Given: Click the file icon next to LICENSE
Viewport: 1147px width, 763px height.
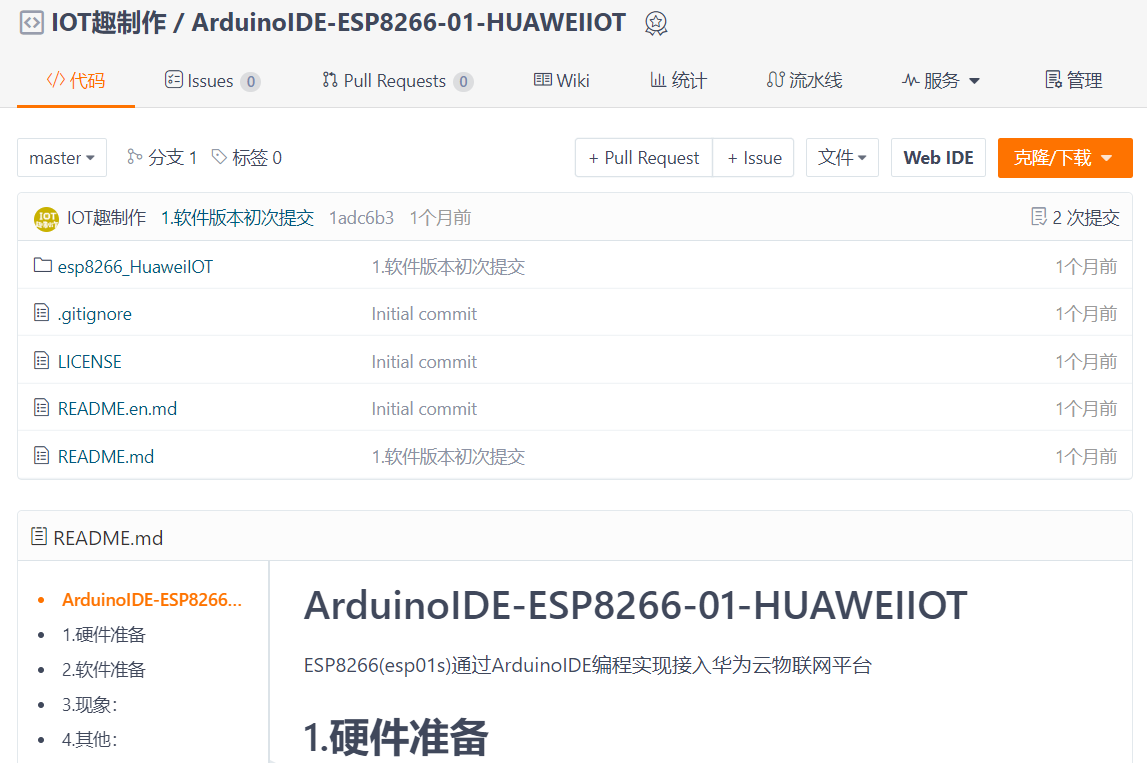Looking at the screenshot, I should 42,361.
